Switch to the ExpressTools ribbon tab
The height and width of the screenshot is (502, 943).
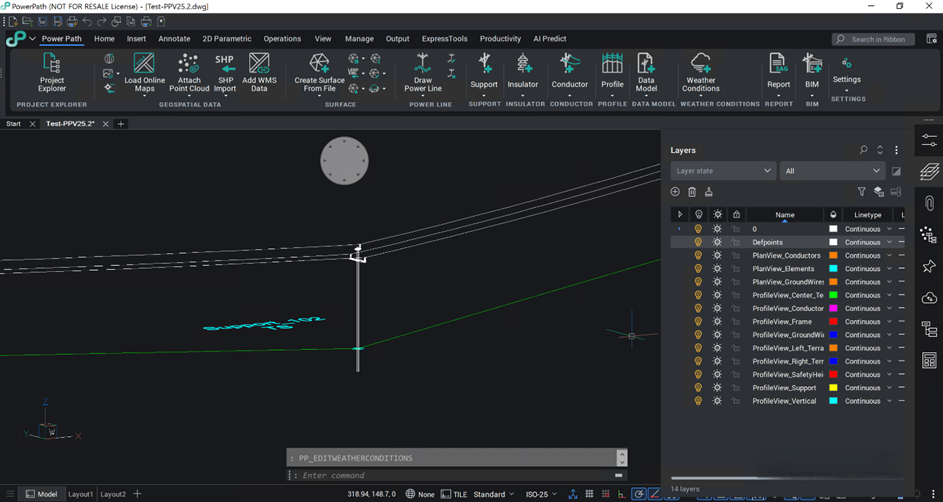click(x=444, y=38)
